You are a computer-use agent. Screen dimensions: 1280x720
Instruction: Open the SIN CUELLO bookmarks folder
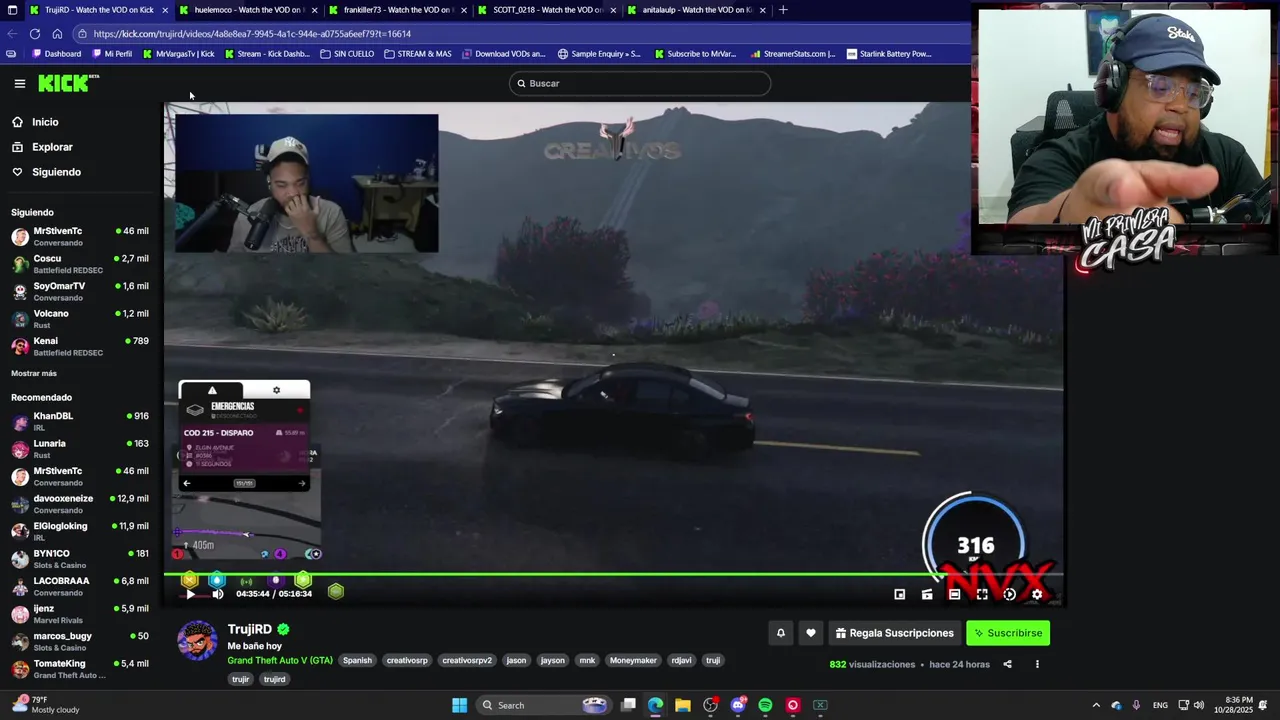pyautogui.click(x=347, y=54)
